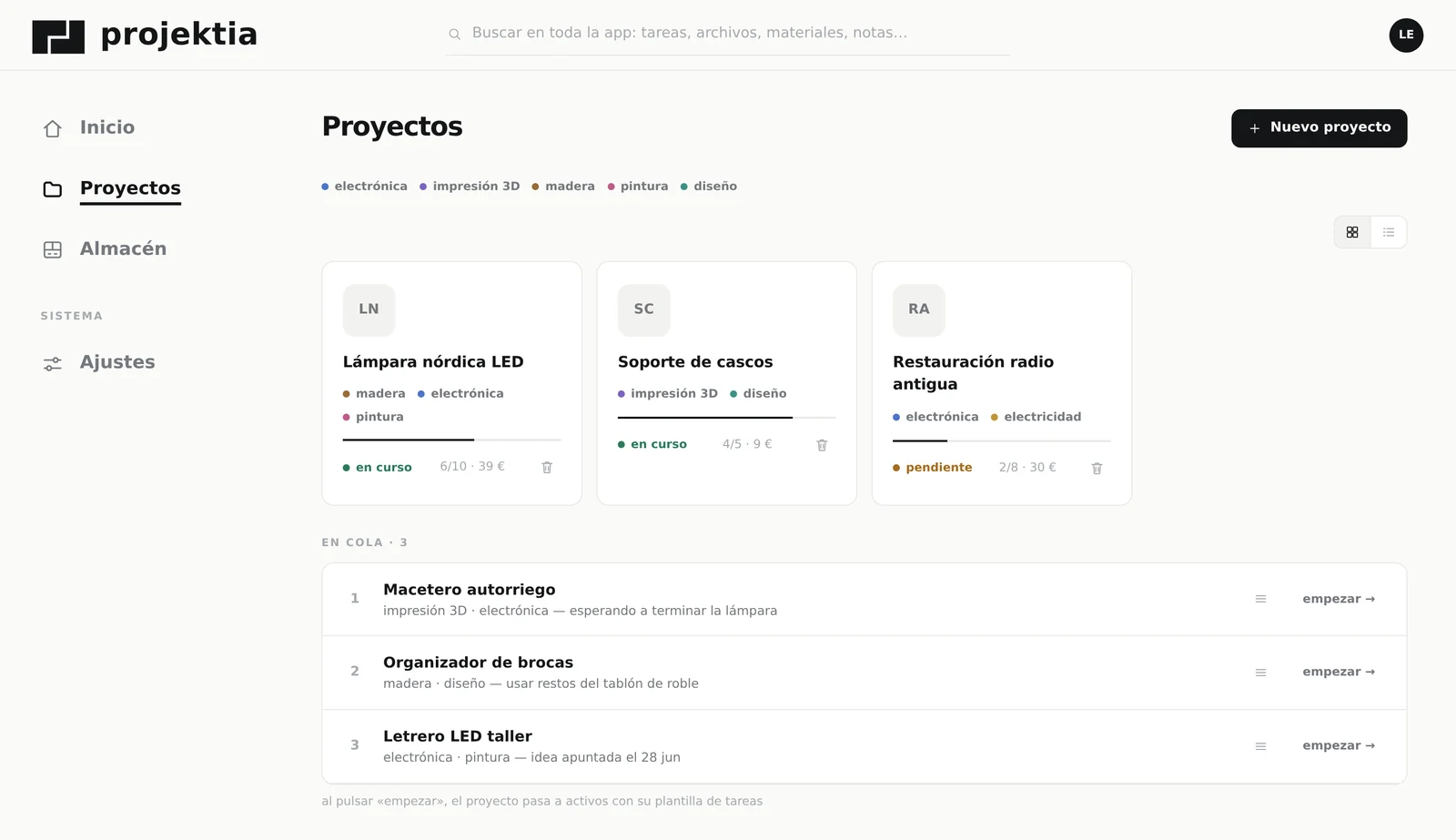The width and height of the screenshot is (1456, 840).
Task: Click the electricidad tag on the radio card
Action: coord(1036,417)
